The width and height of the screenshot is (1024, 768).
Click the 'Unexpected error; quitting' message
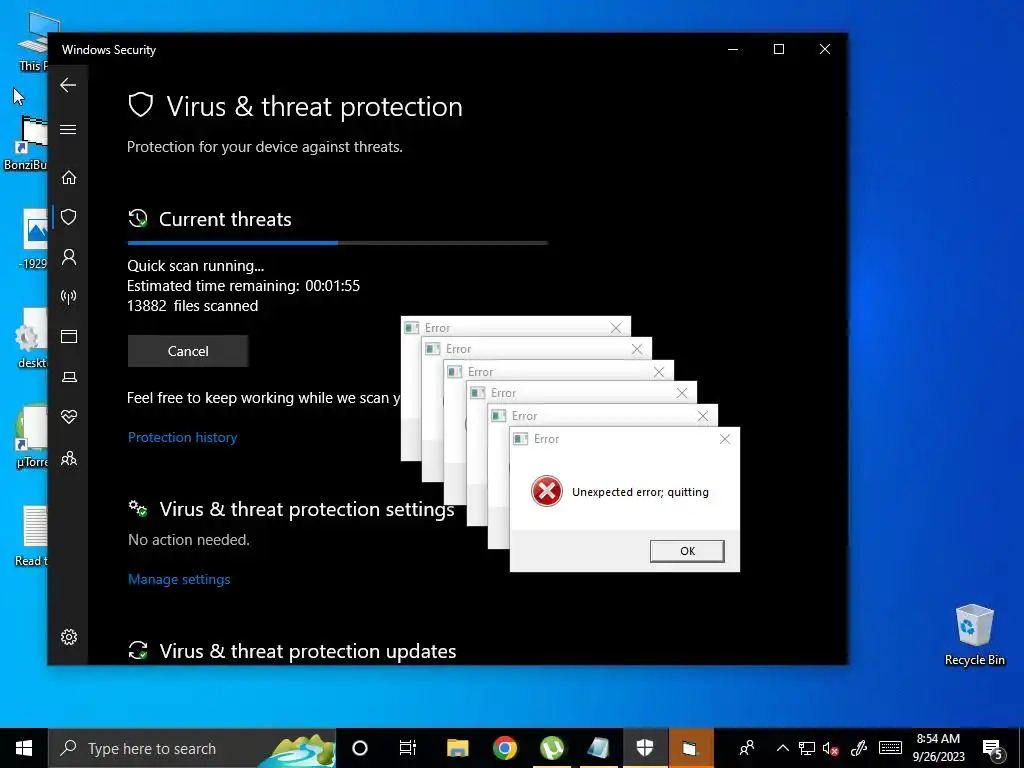(640, 492)
